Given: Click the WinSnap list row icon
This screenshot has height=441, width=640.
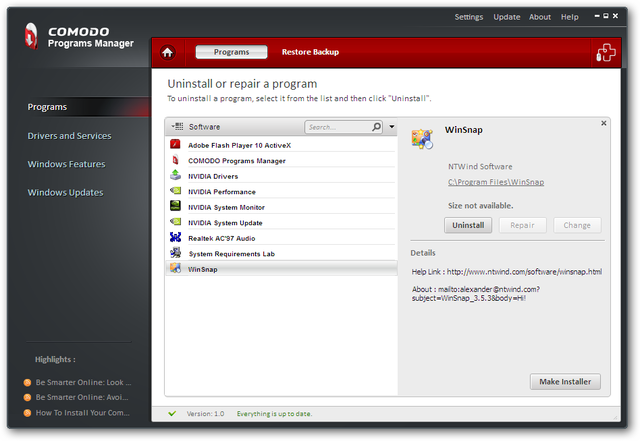Looking at the screenshot, I should 176,268.
